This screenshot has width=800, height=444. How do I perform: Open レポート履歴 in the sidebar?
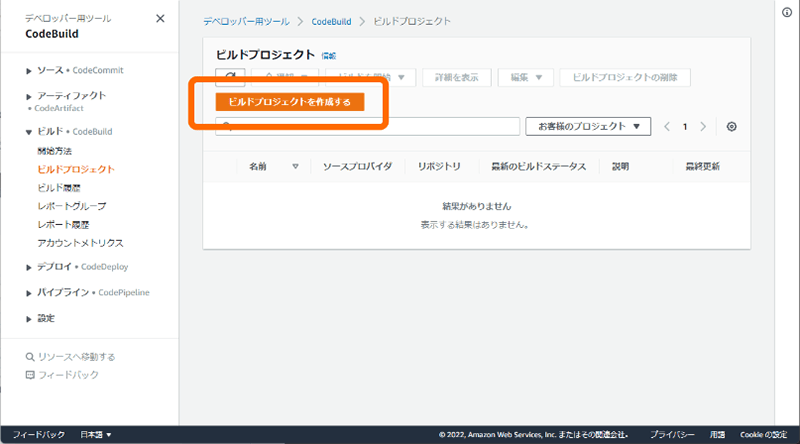(x=63, y=225)
